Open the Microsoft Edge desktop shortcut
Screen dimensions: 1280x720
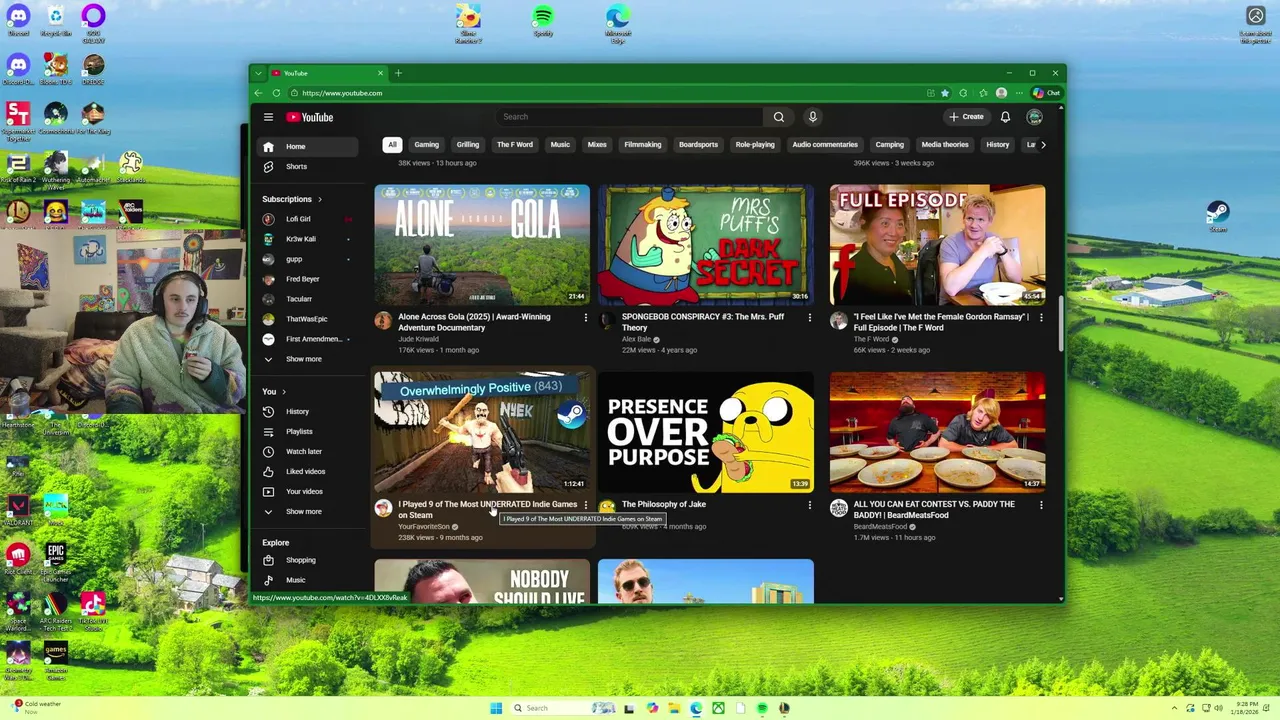(x=618, y=22)
